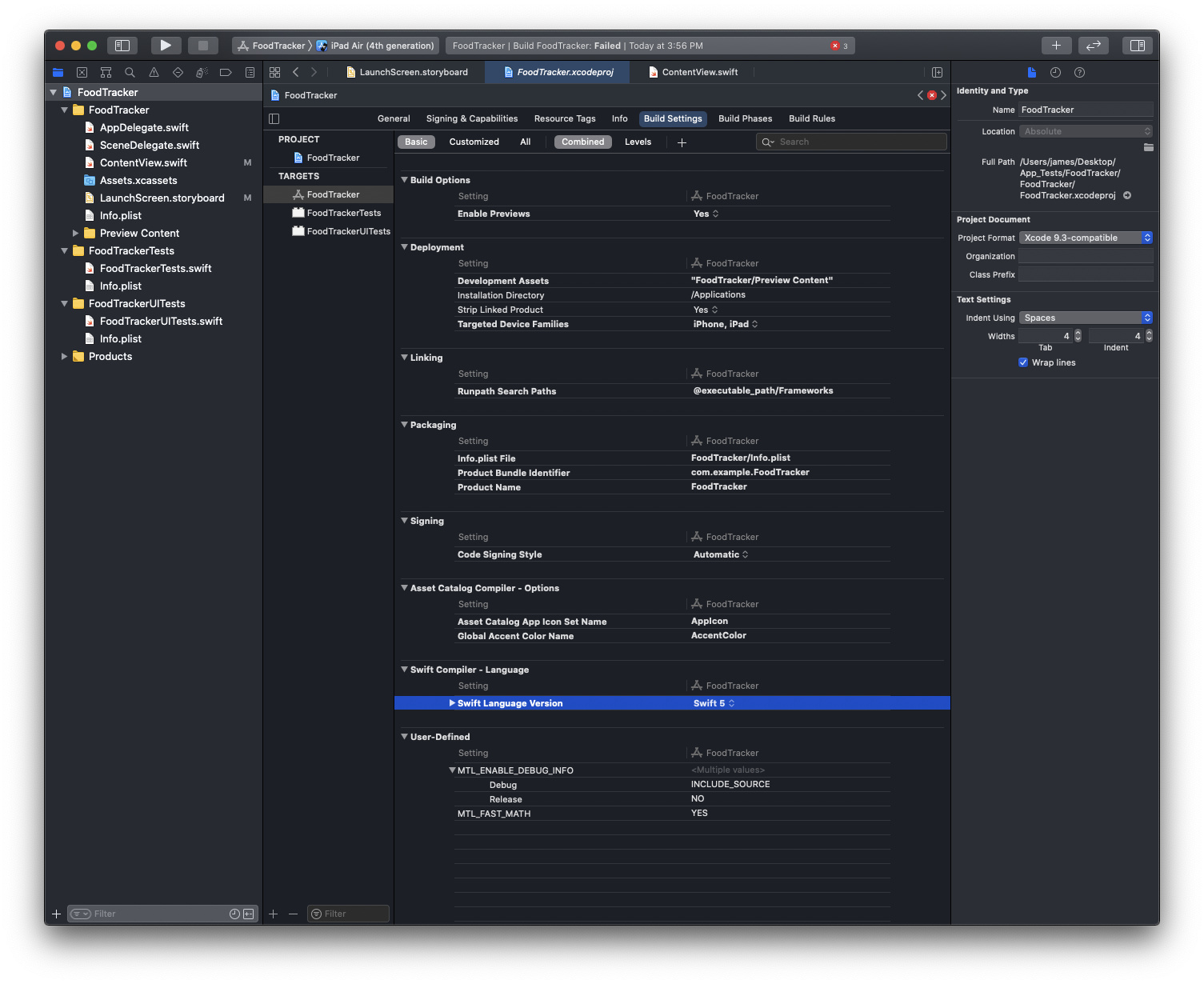Switch to ContentView.swift editor tab

[694, 72]
